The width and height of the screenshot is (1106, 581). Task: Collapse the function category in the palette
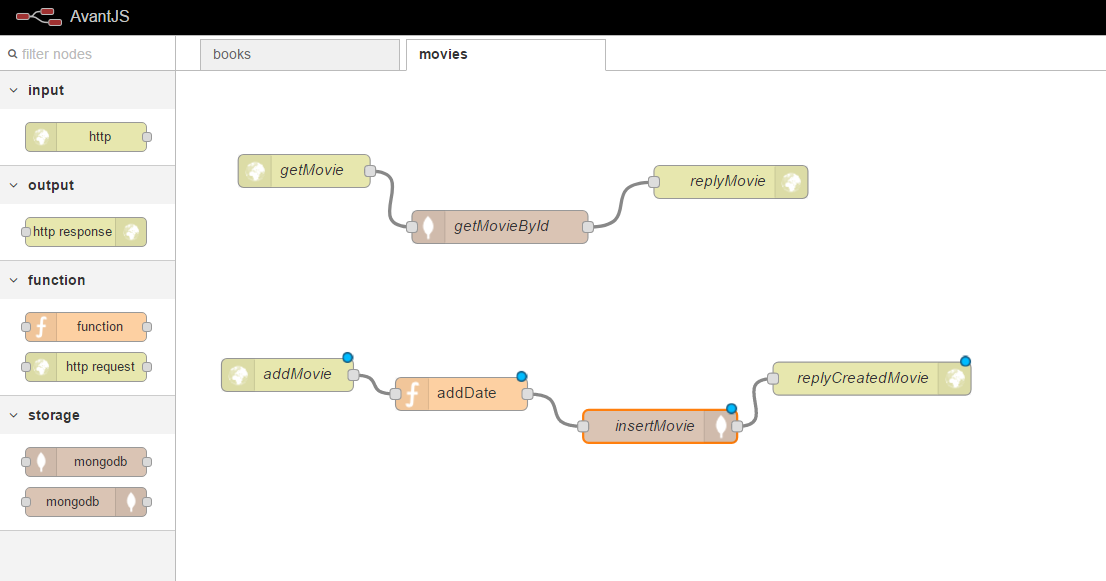click(x=13, y=281)
